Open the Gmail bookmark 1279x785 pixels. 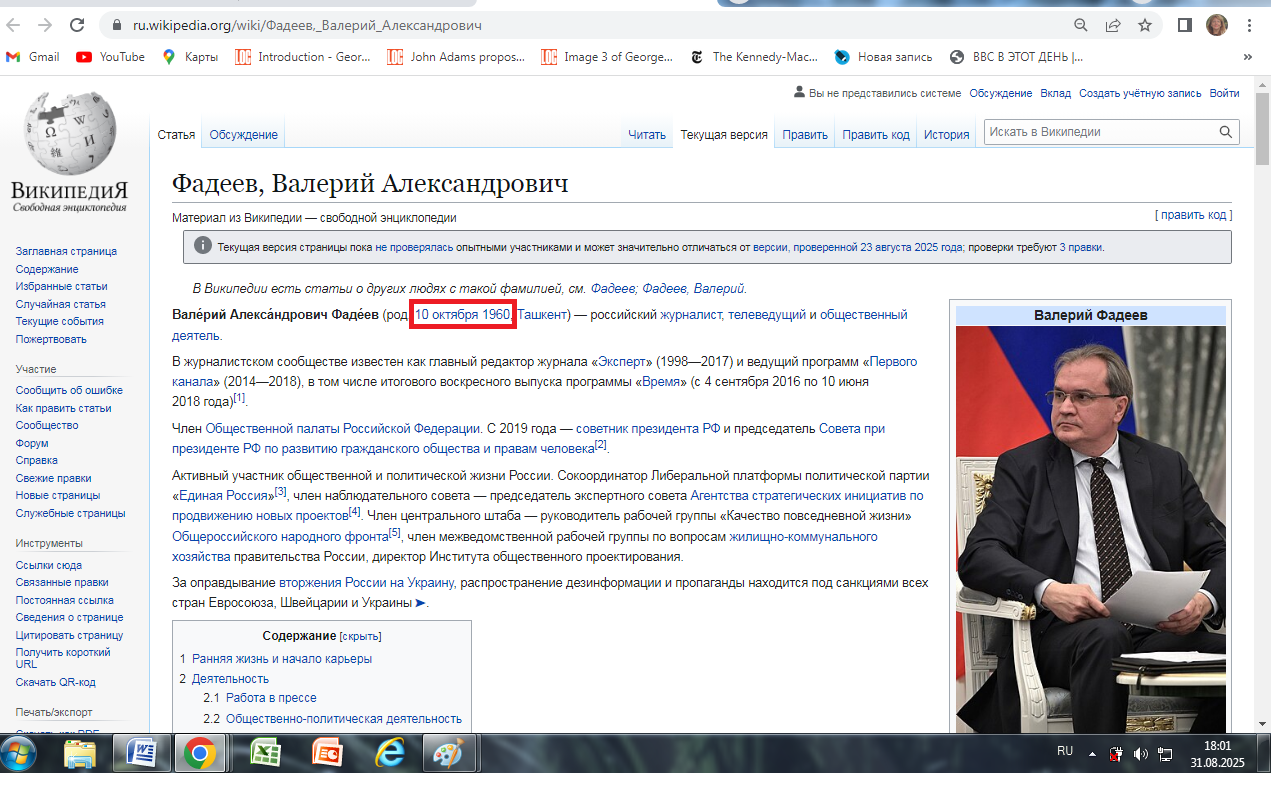pos(33,57)
